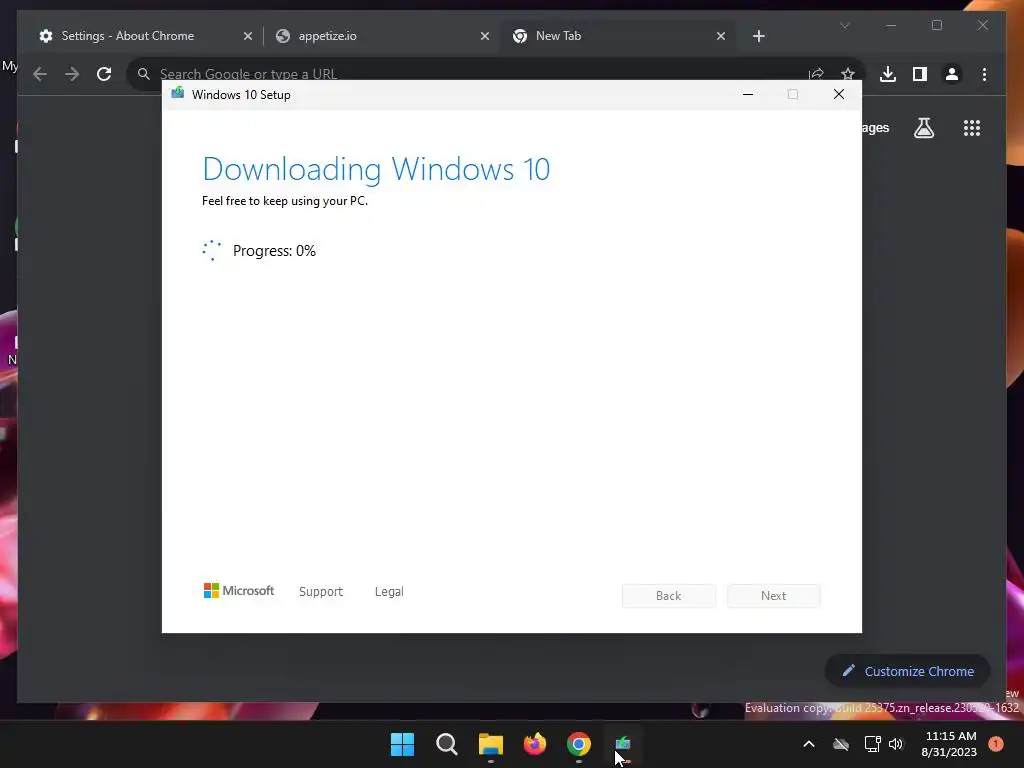Open the Google apps grid icon
This screenshot has height=768, width=1024.
972,128
